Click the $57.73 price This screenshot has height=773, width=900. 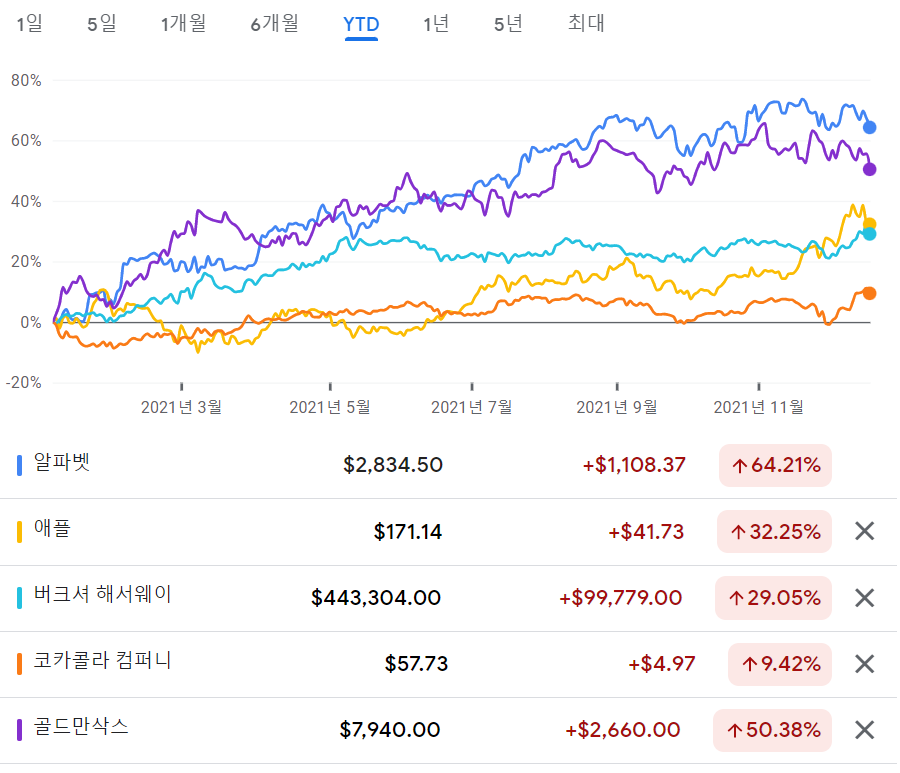(x=416, y=664)
